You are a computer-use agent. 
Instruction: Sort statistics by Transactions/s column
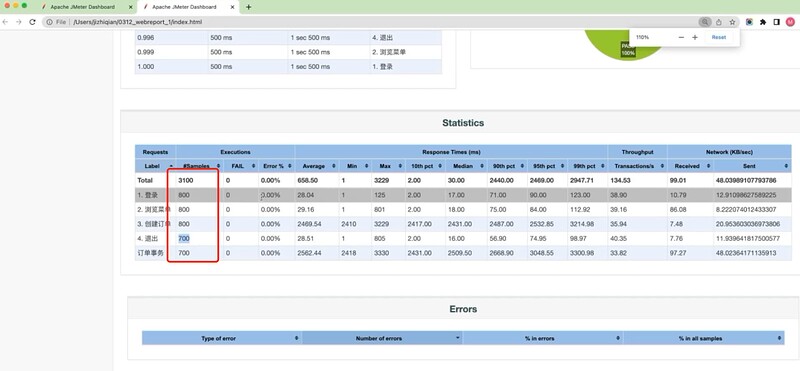637,166
